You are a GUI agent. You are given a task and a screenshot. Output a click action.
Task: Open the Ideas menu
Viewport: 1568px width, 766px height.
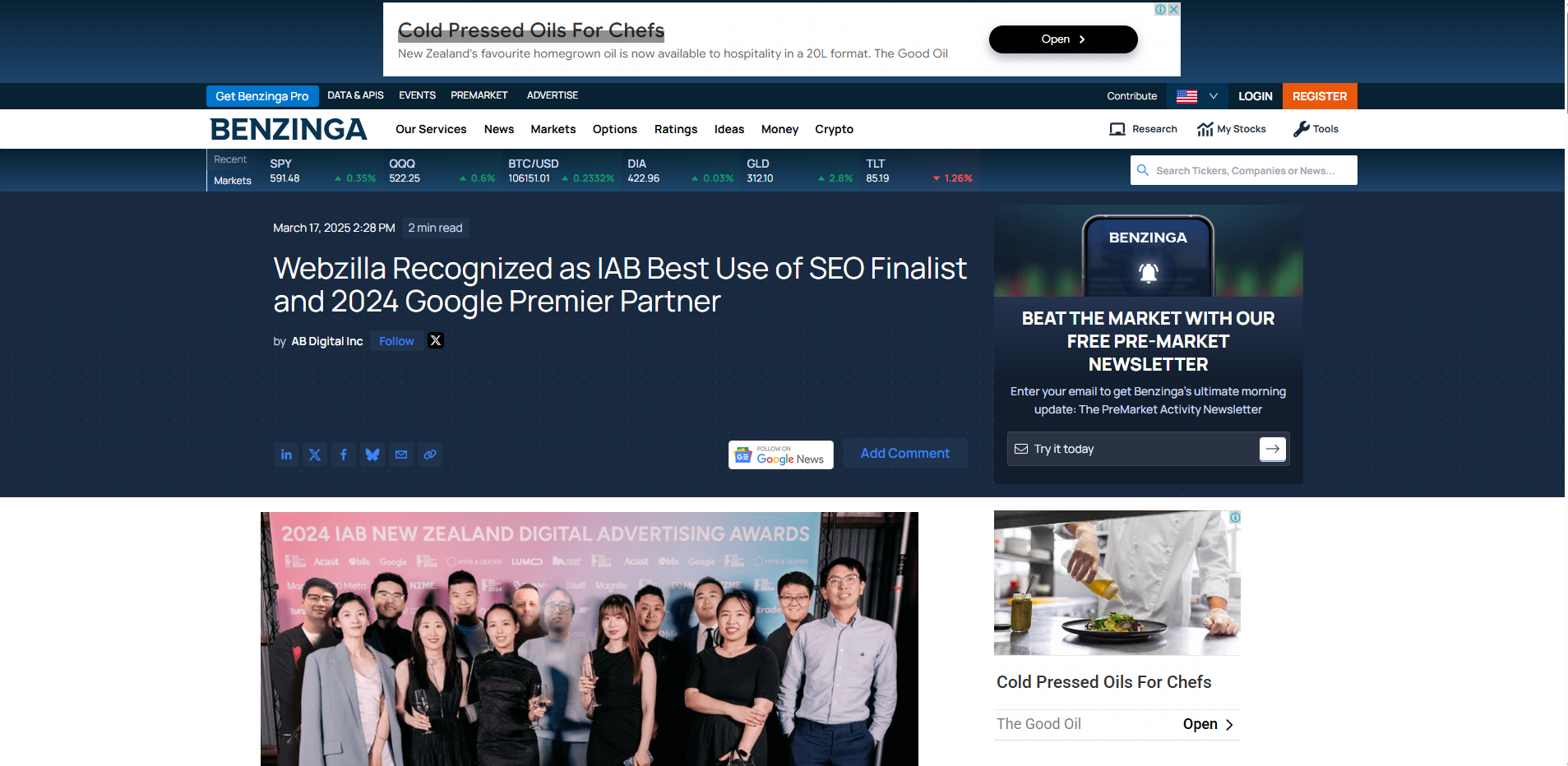[729, 129]
